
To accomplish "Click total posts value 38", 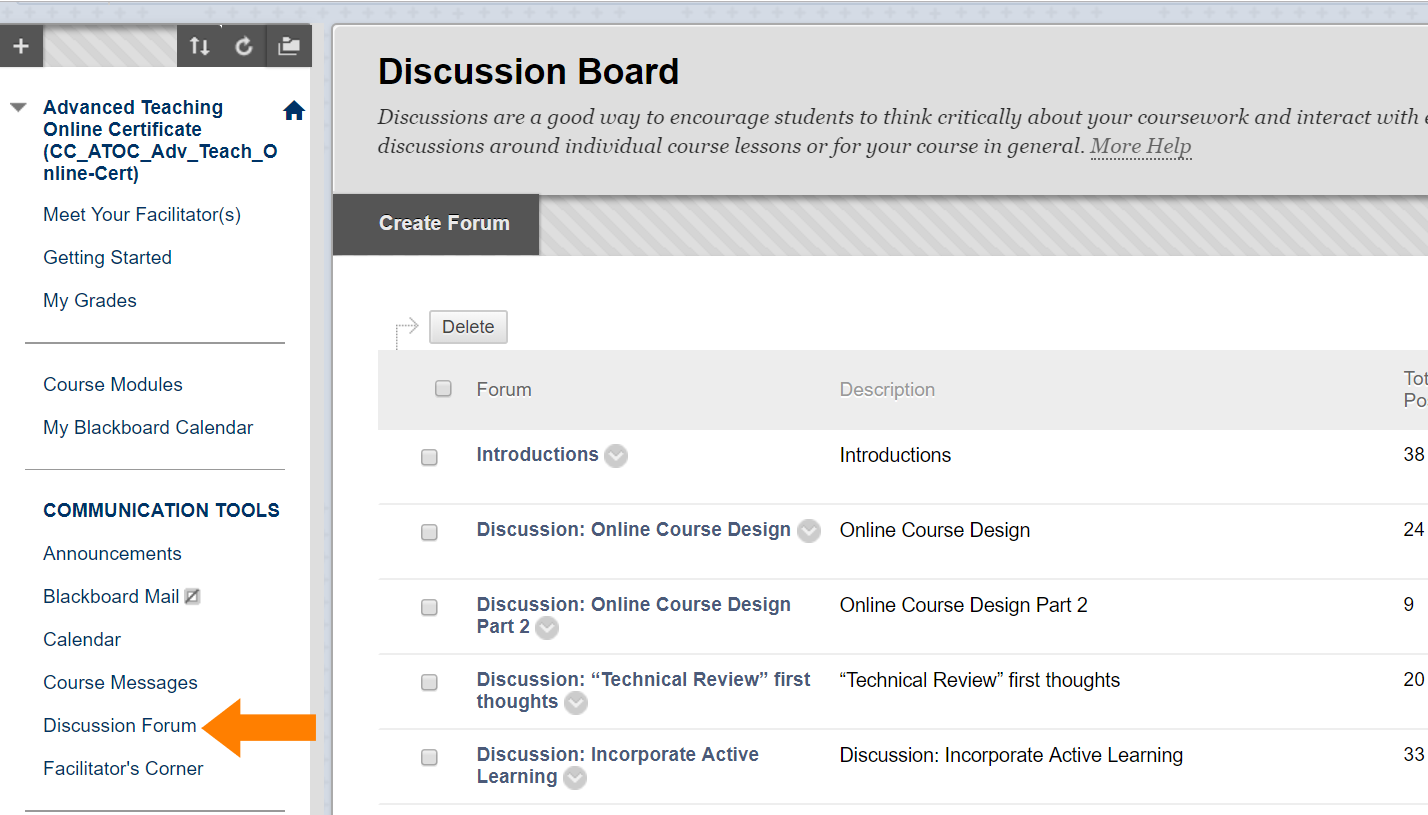I will (x=1414, y=455).
